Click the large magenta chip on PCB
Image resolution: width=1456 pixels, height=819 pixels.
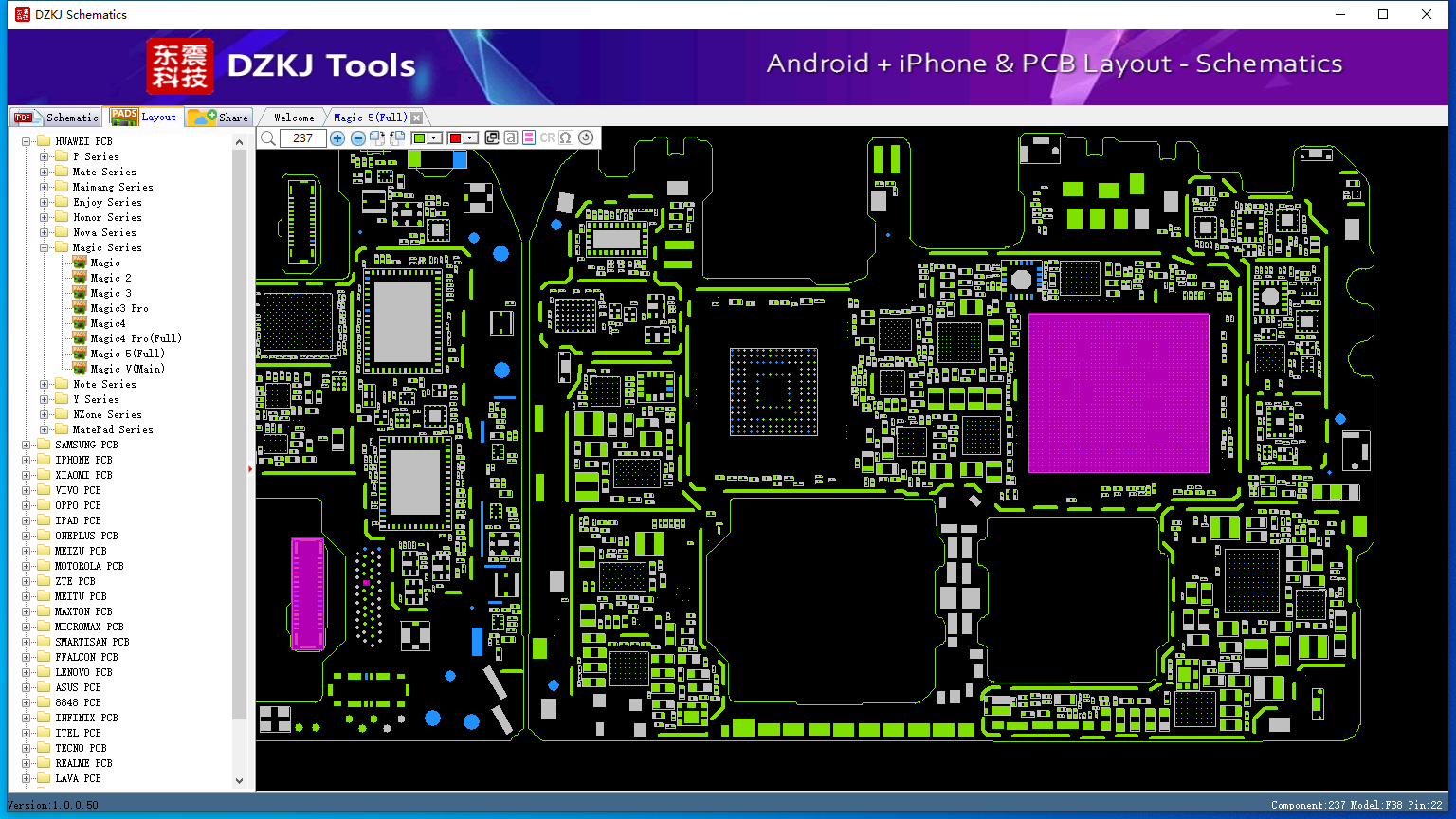pos(1119,392)
